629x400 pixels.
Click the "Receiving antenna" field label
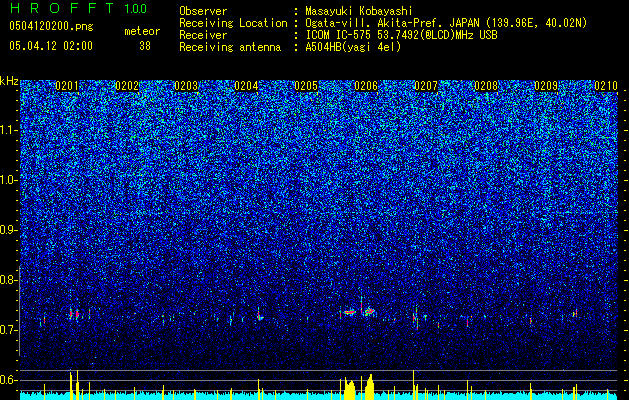[230, 47]
